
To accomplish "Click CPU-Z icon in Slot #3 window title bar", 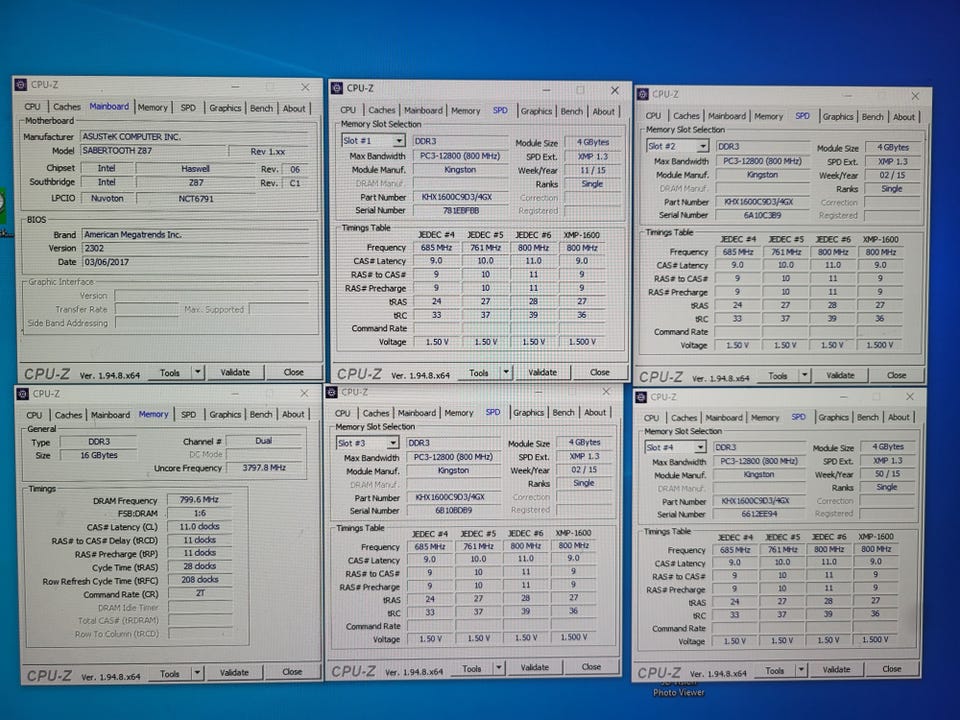I will click(332, 392).
